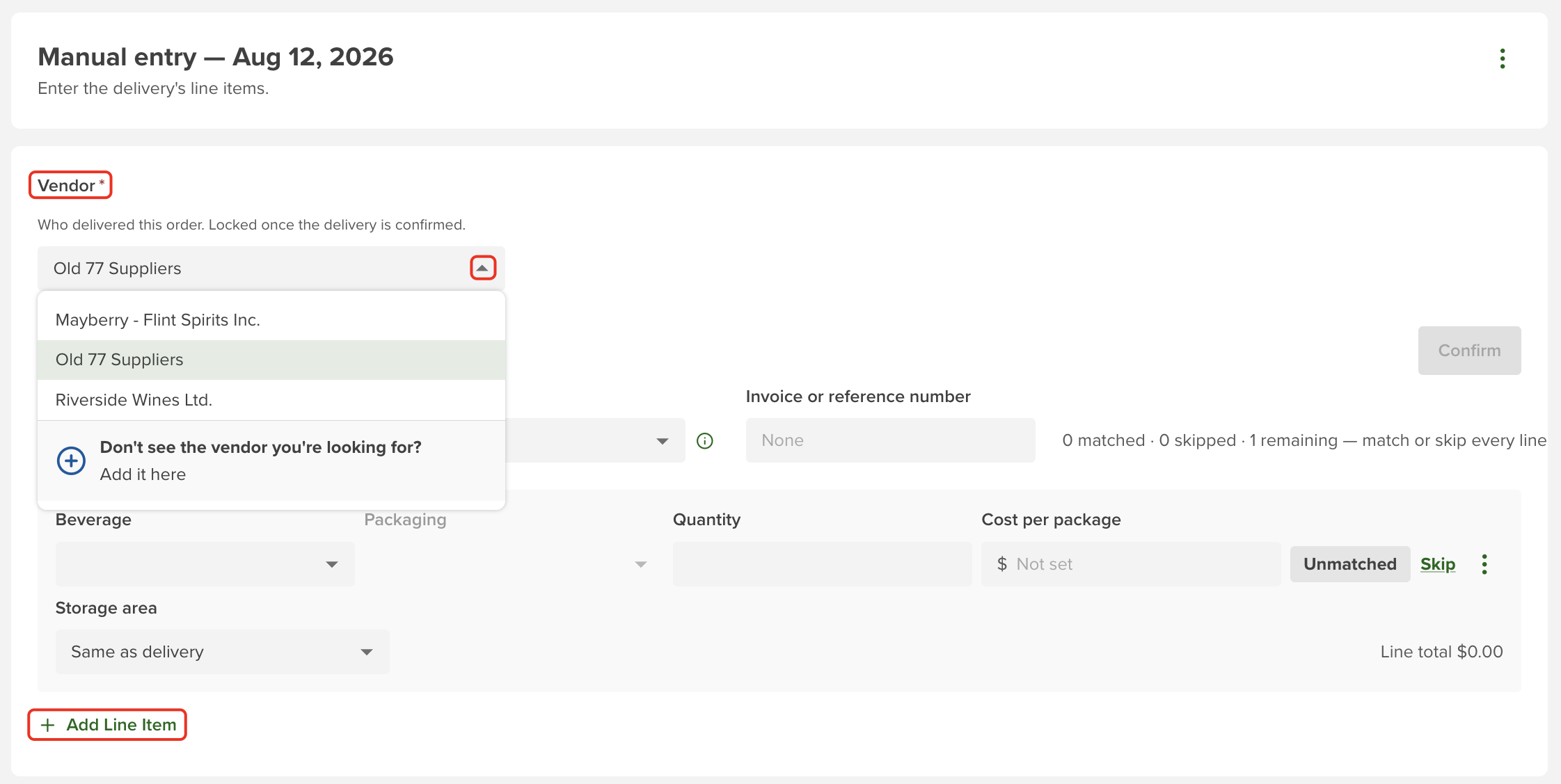Open the Beverage dropdown

tap(205, 564)
